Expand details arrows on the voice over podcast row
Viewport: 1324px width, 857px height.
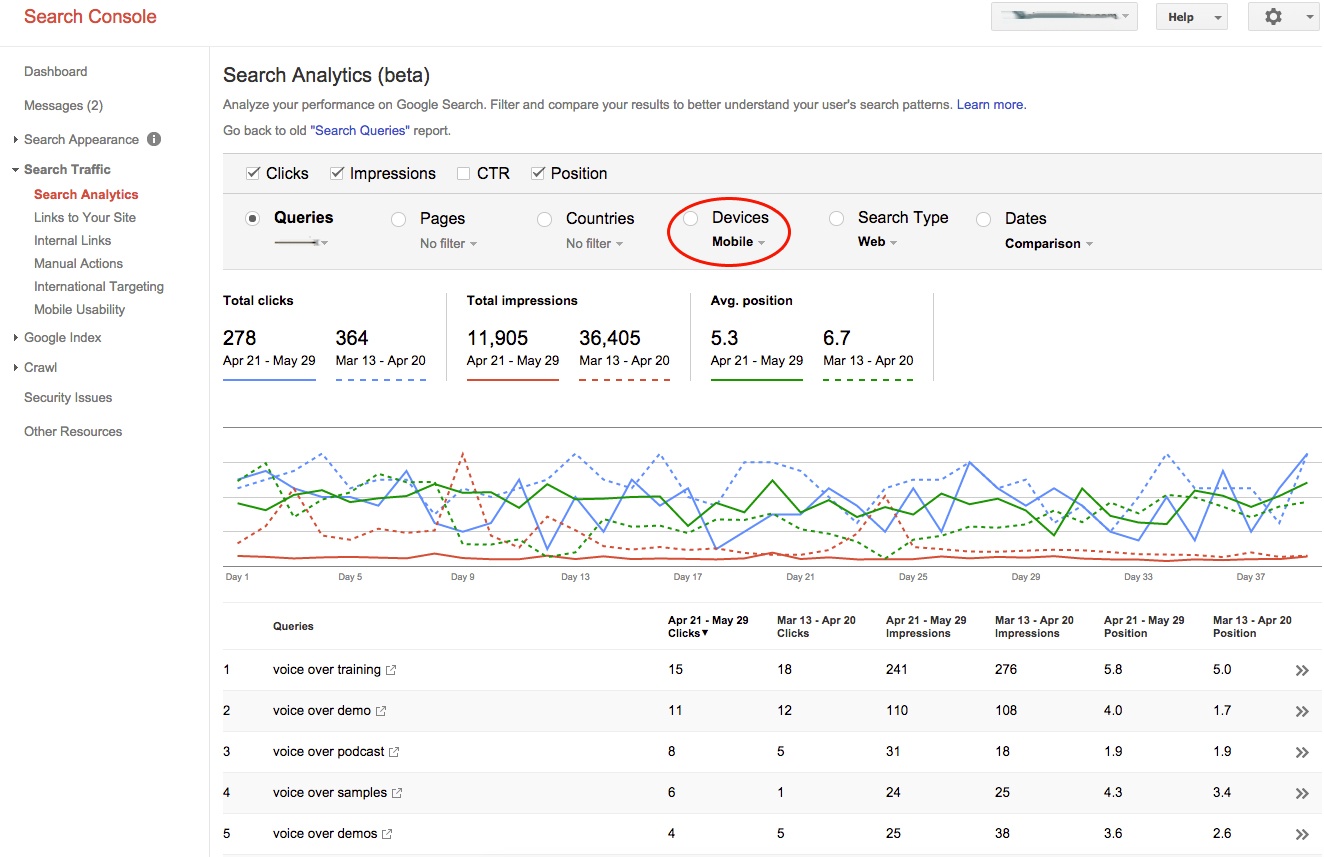click(x=1302, y=752)
